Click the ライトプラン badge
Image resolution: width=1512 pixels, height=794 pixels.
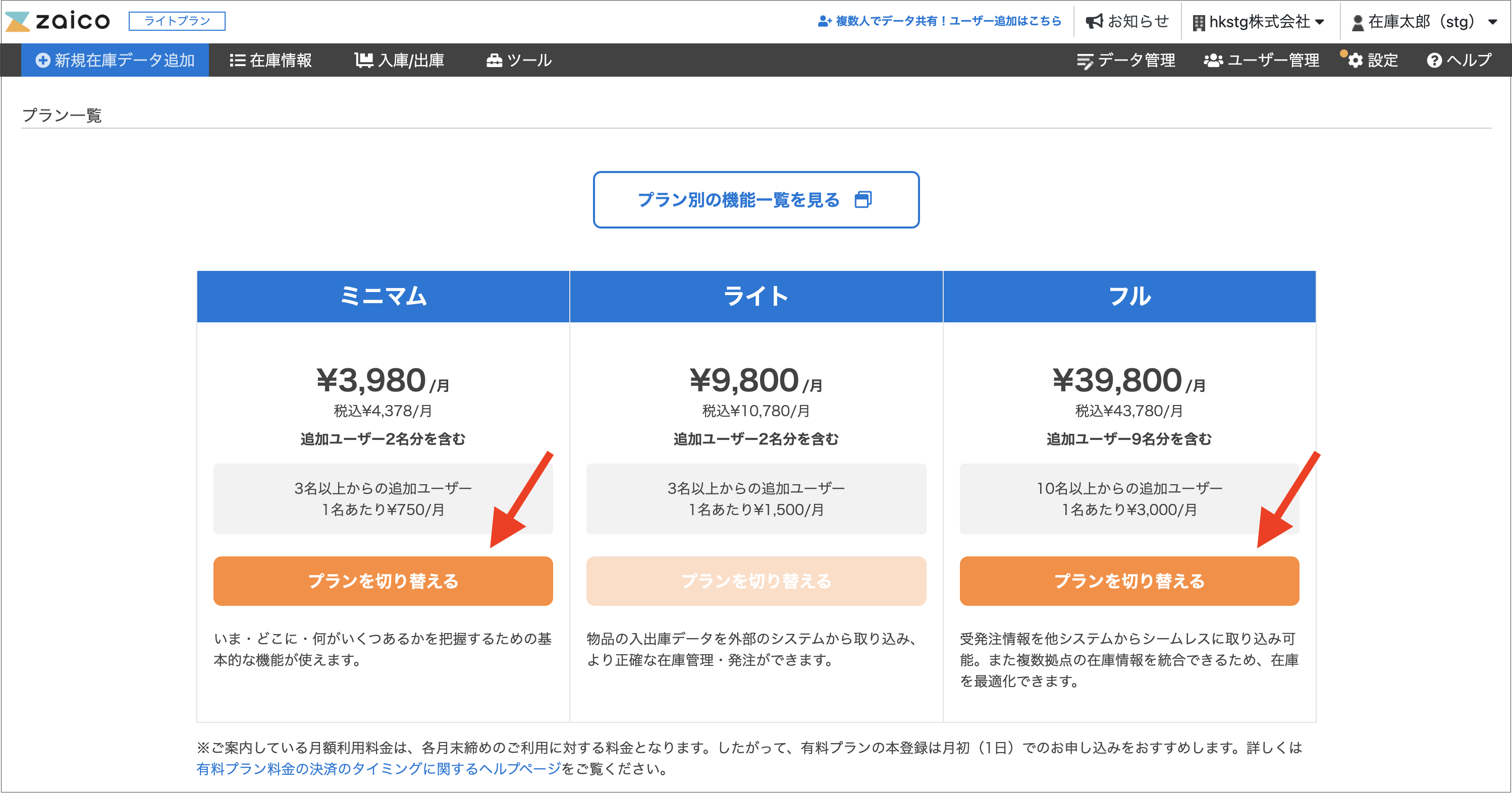[177, 21]
